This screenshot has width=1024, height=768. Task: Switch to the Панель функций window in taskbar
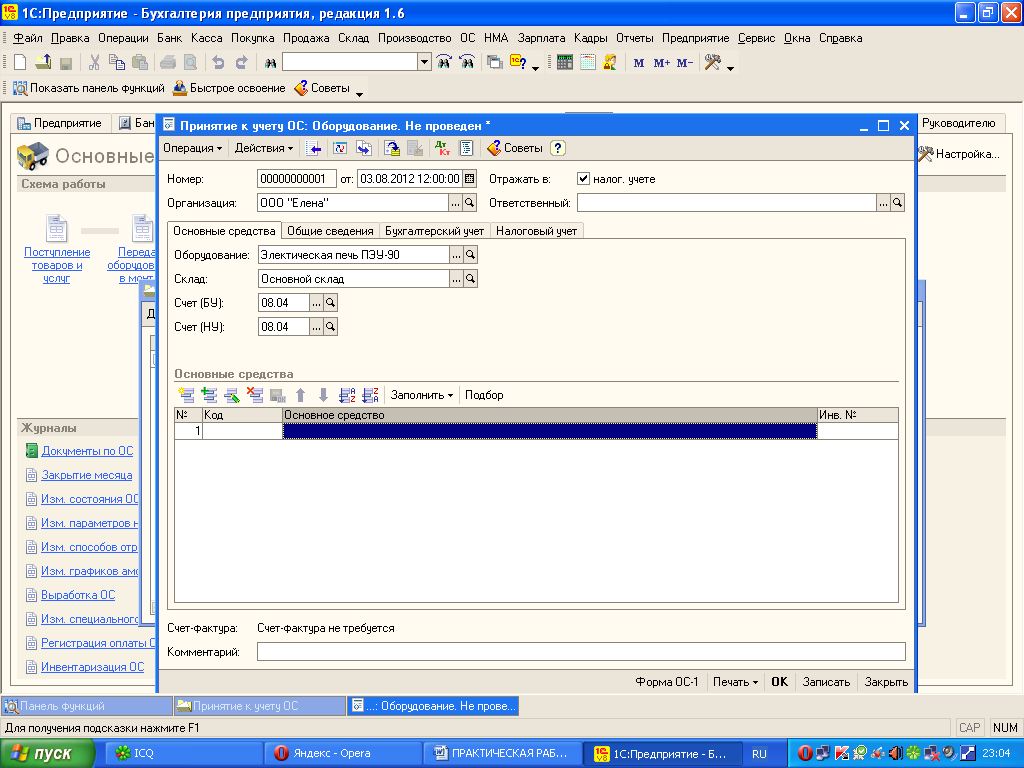click(x=86, y=706)
